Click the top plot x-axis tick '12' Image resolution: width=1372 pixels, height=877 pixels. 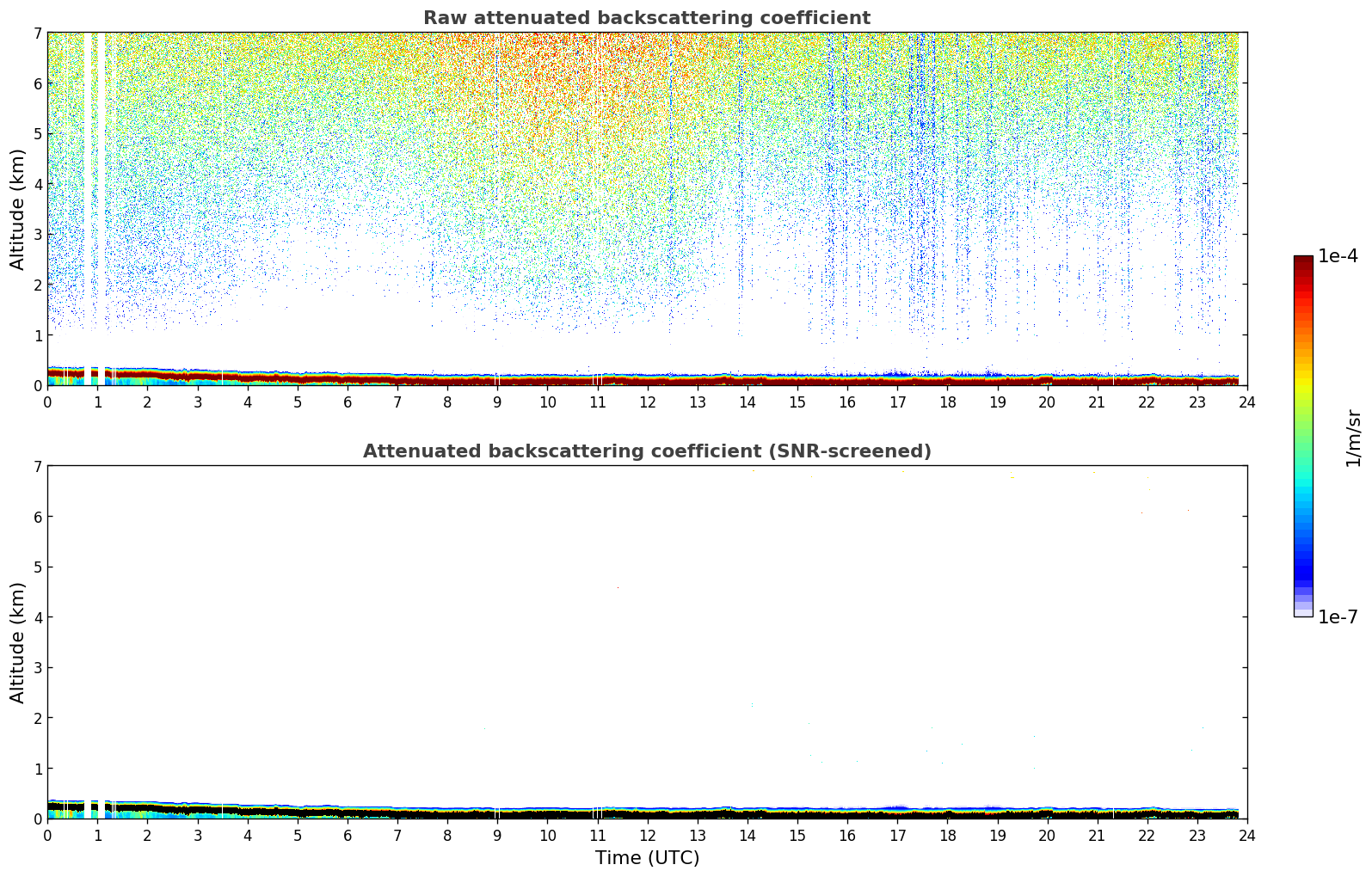(x=647, y=402)
